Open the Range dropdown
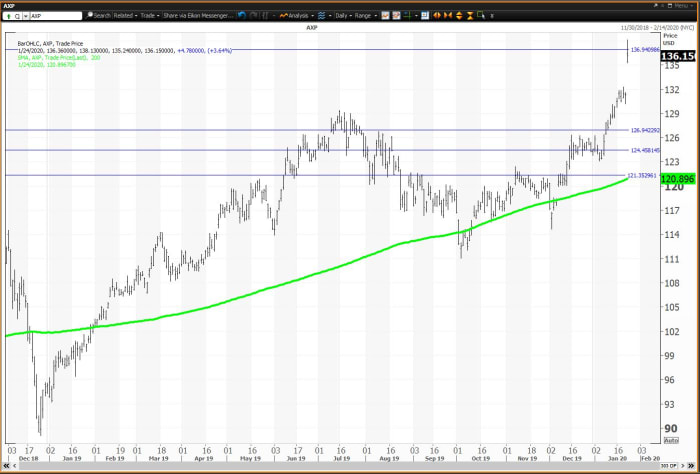700x474 pixels. pyautogui.click(x=364, y=16)
